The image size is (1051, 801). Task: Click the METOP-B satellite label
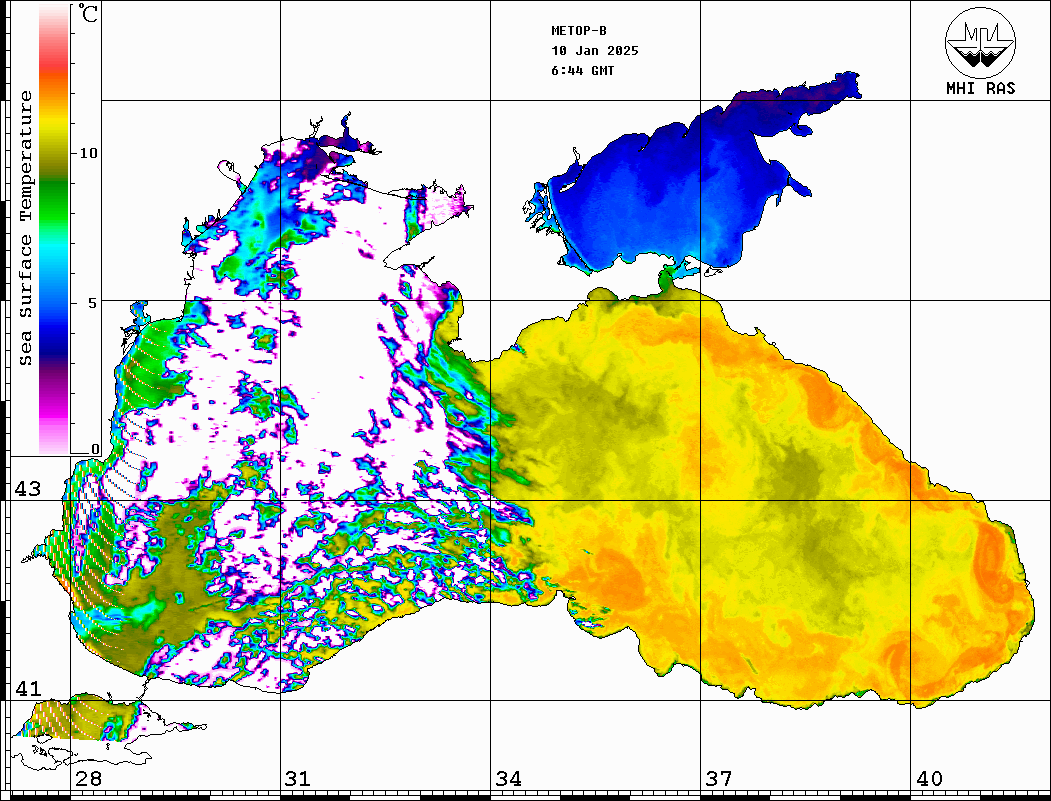pos(579,31)
